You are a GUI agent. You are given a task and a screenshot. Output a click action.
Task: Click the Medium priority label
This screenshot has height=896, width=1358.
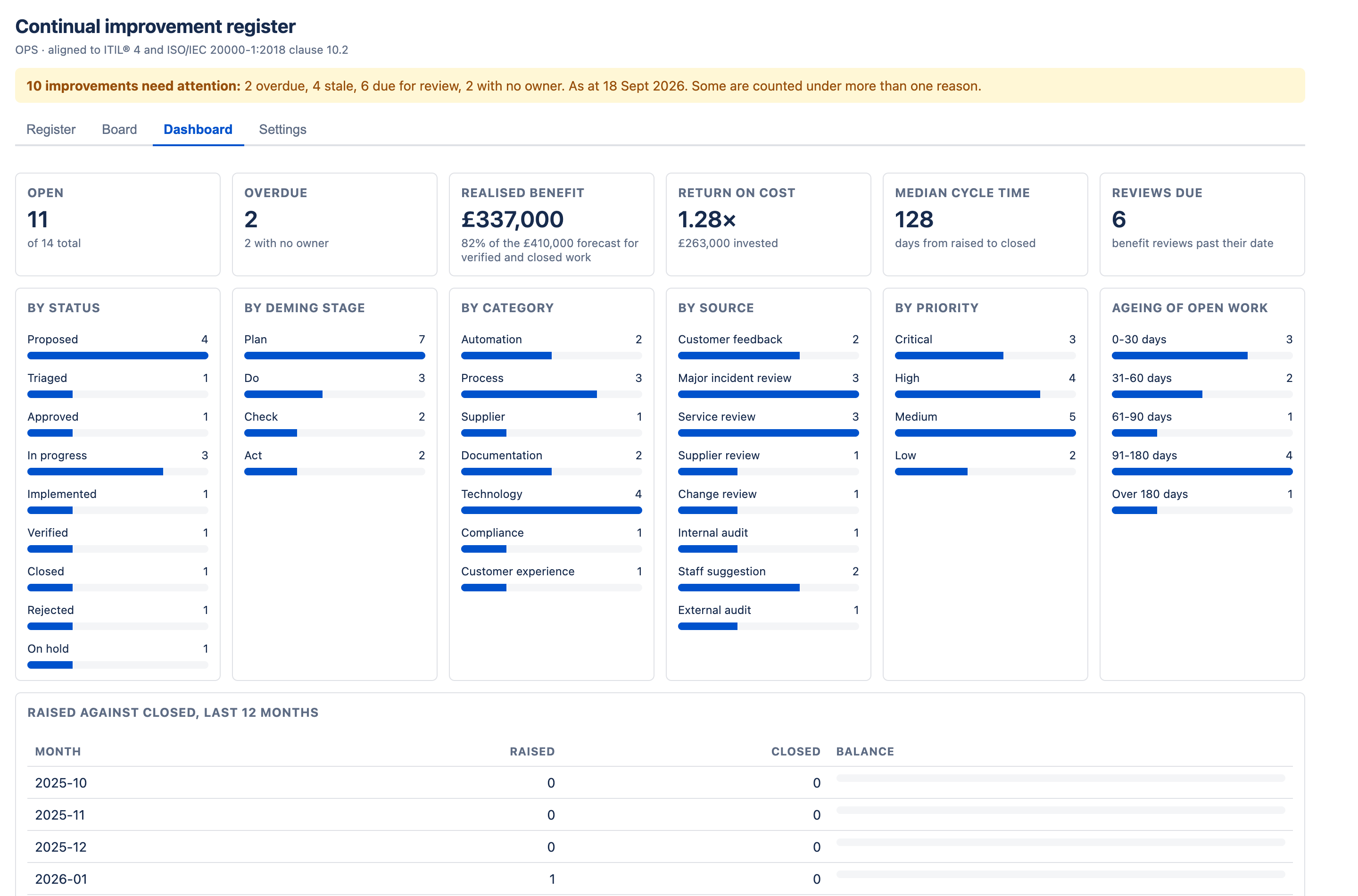916,416
